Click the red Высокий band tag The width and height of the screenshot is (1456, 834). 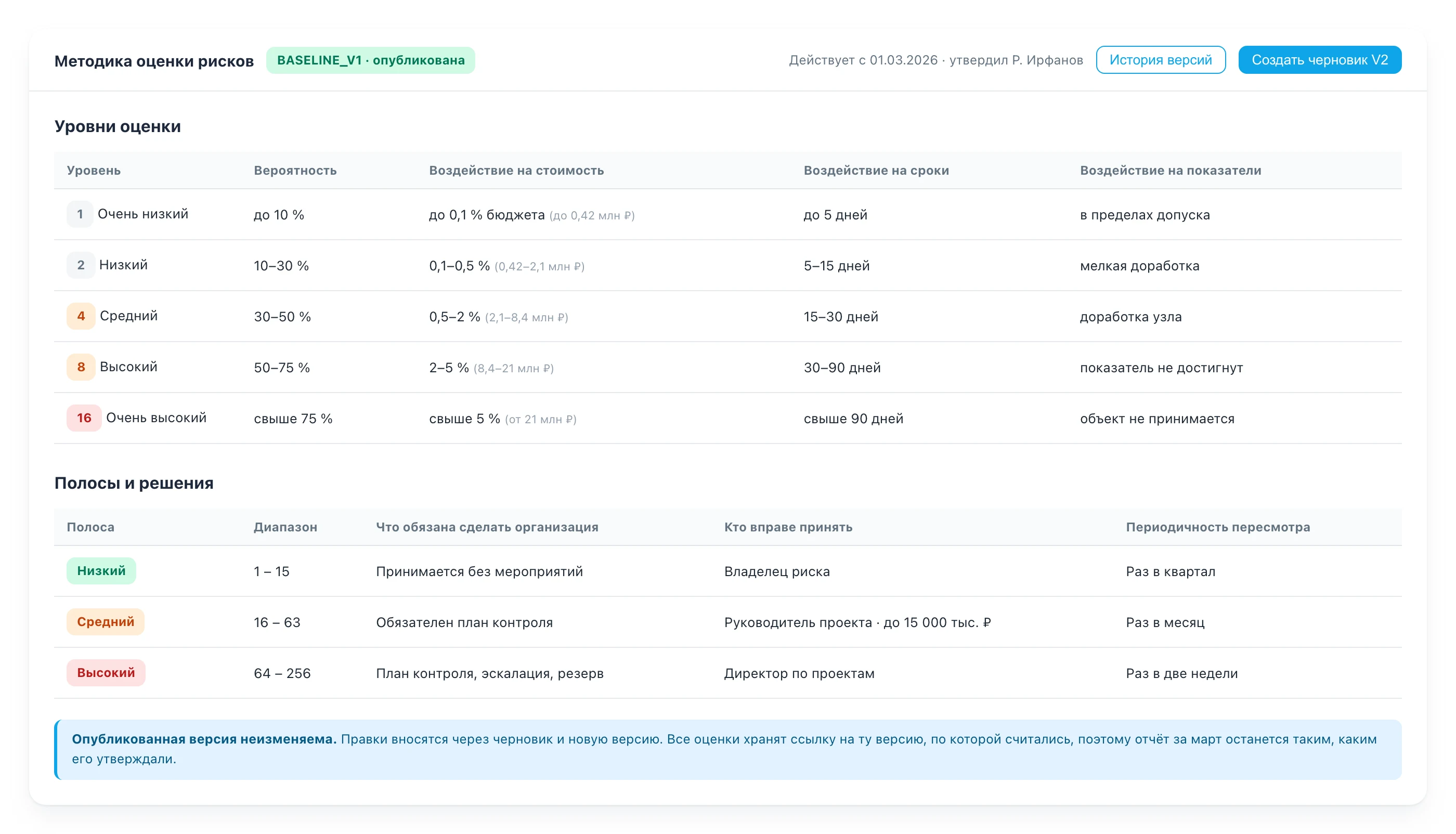[106, 673]
